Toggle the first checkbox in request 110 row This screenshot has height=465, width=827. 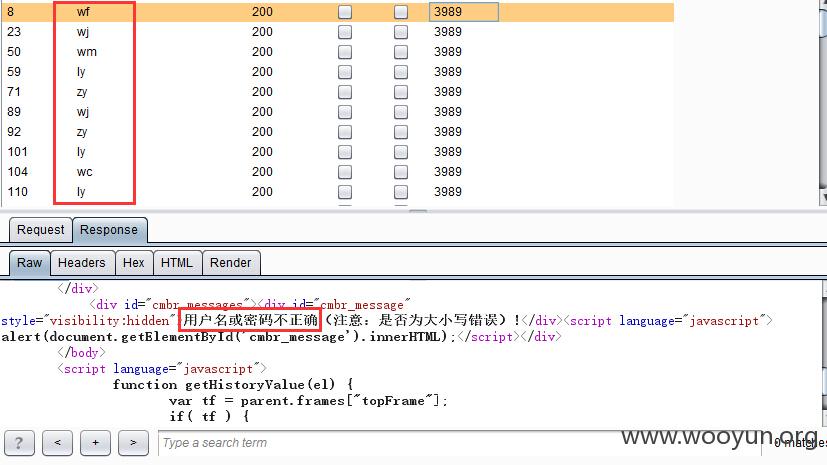point(345,192)
